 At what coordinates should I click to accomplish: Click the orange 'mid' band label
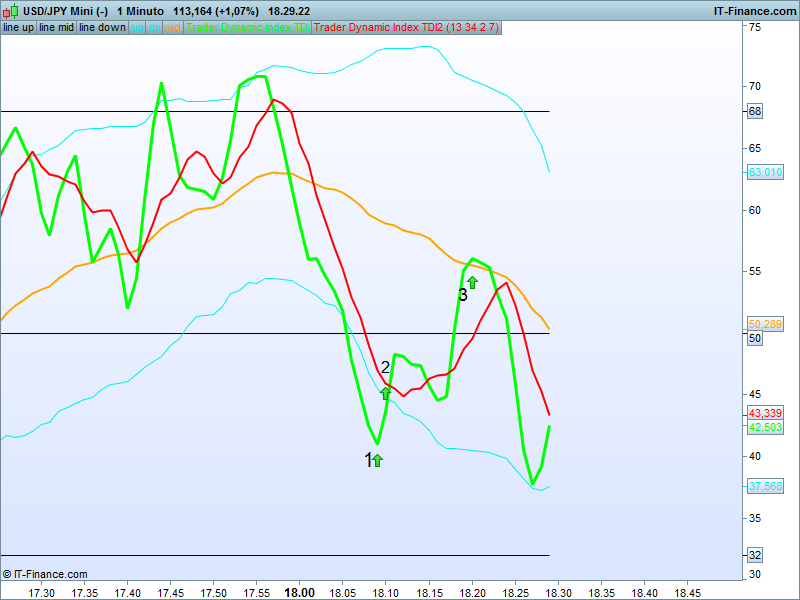pos(173,28)
